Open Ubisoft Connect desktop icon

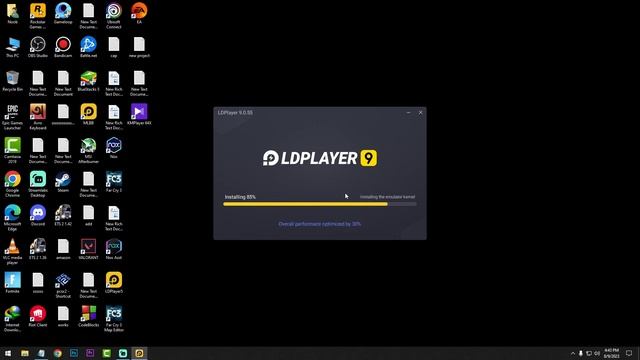click(113, 16)
